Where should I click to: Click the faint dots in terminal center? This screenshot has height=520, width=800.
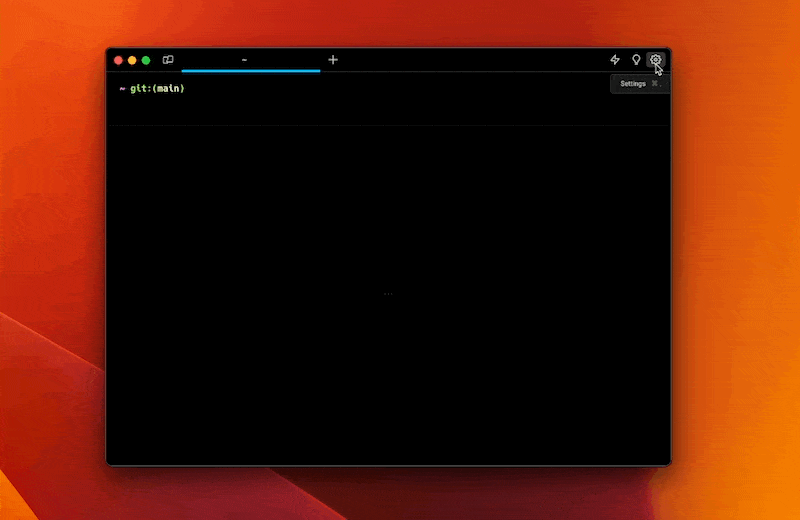[x=388, y=294]
